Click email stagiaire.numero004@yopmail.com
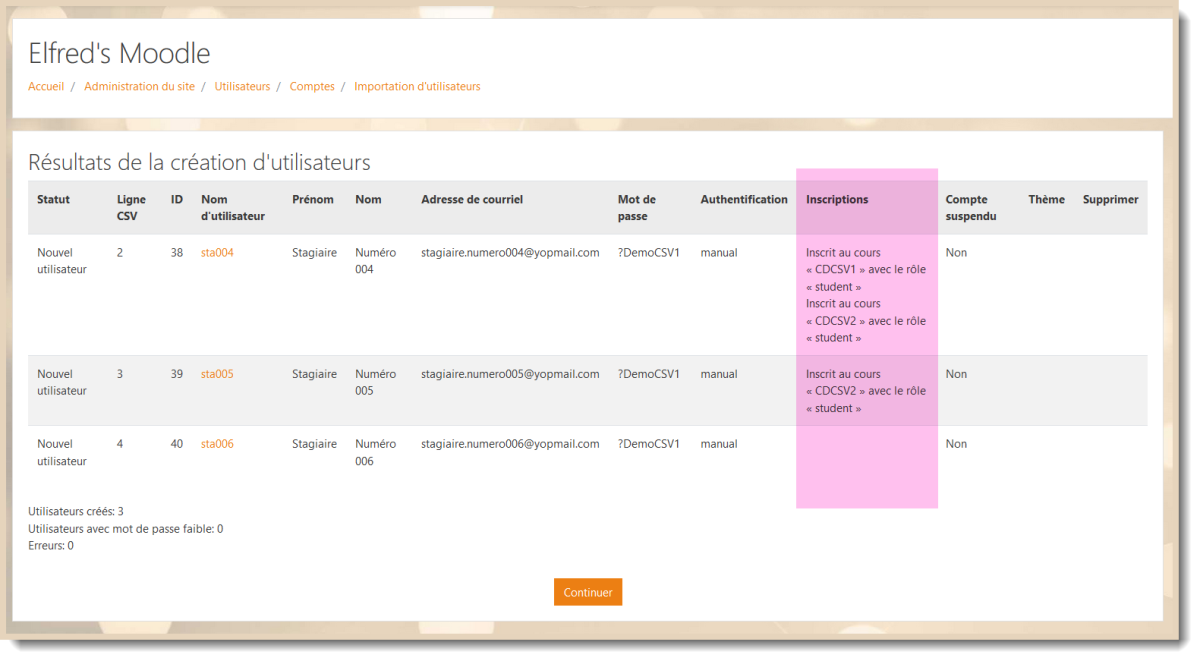The image size is (1200, 661). pyautogui.click(x=510, y=253)
